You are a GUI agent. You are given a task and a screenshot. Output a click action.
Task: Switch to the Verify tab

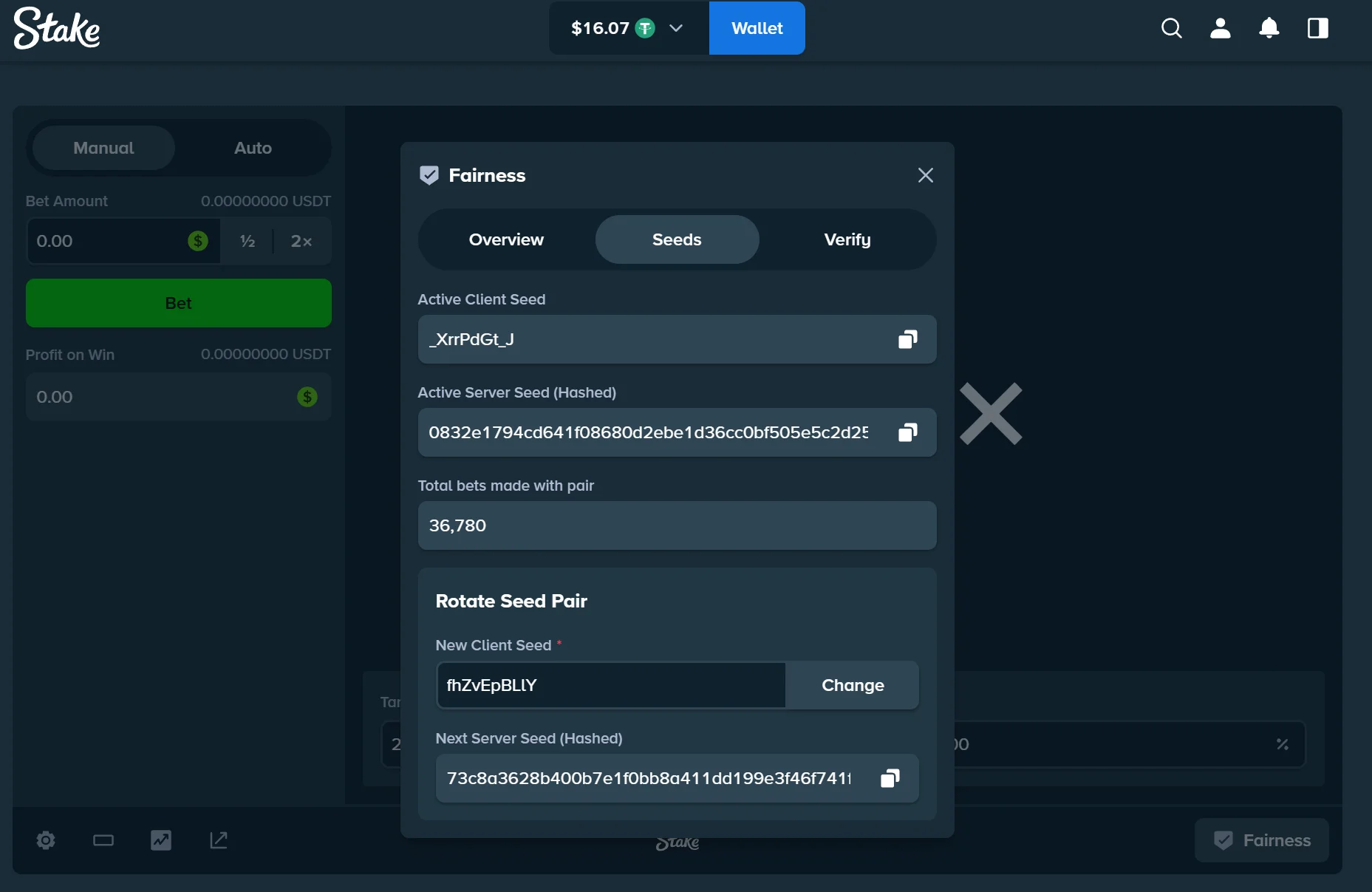(847, 239)
